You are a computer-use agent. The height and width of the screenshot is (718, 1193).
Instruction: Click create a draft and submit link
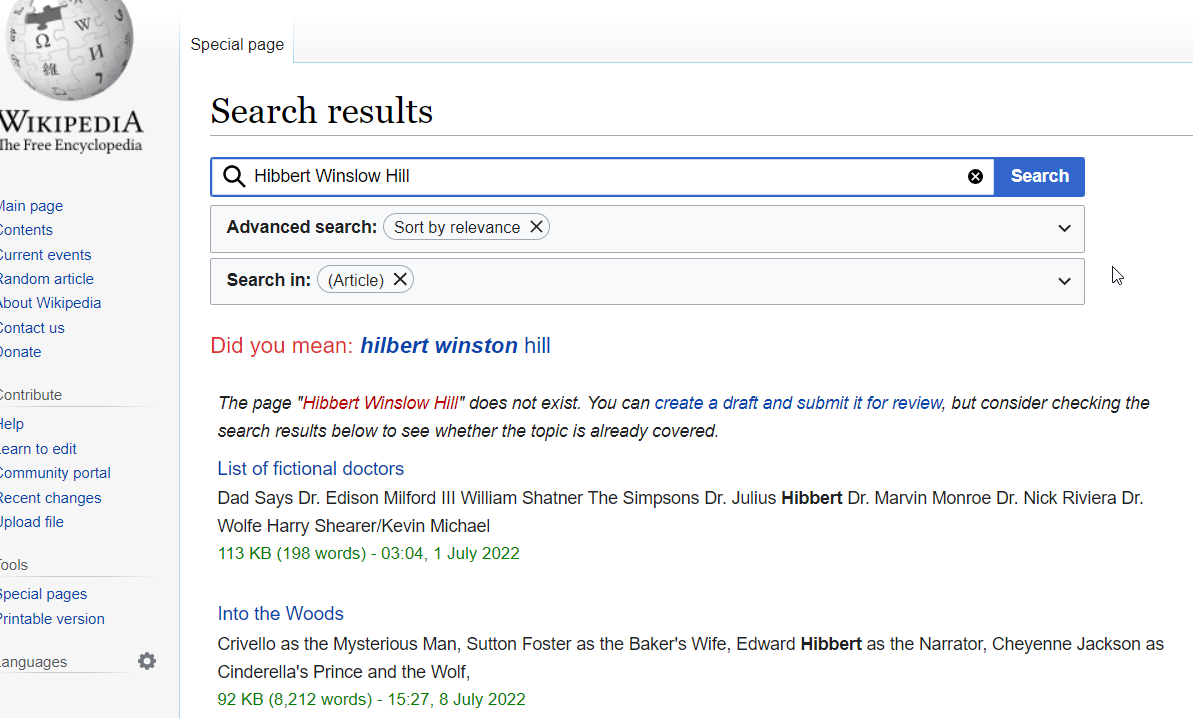click(x=798, y=403)
